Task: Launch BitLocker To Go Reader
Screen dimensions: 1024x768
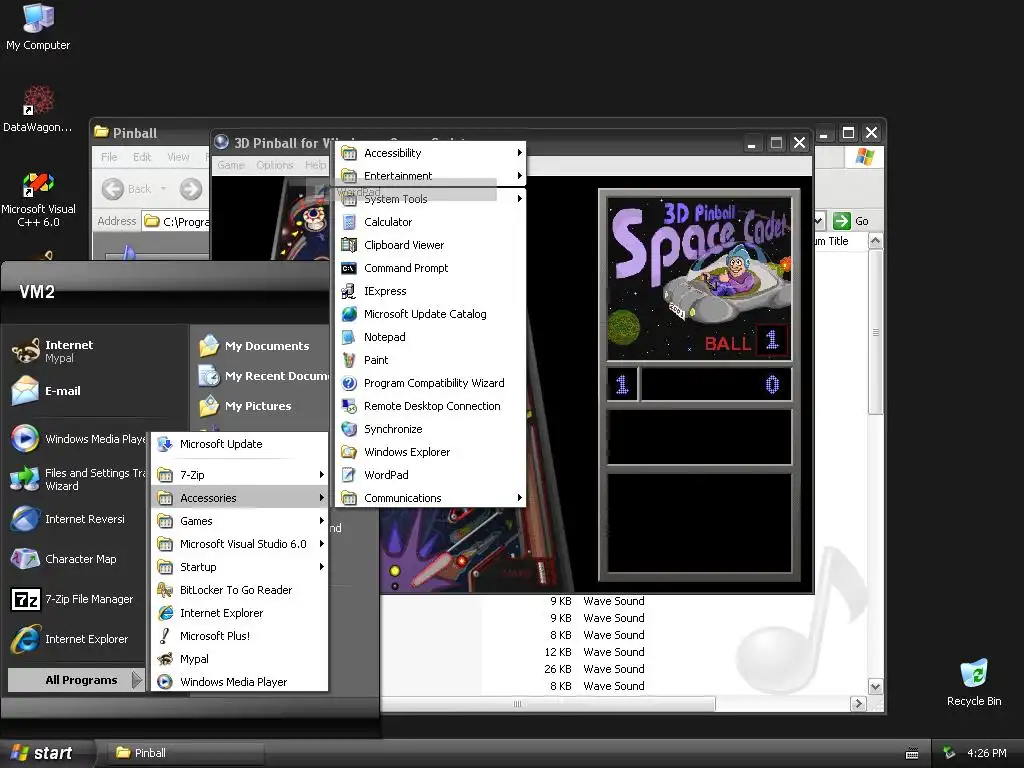Action: pyautogui.click(x=240, y=590)
